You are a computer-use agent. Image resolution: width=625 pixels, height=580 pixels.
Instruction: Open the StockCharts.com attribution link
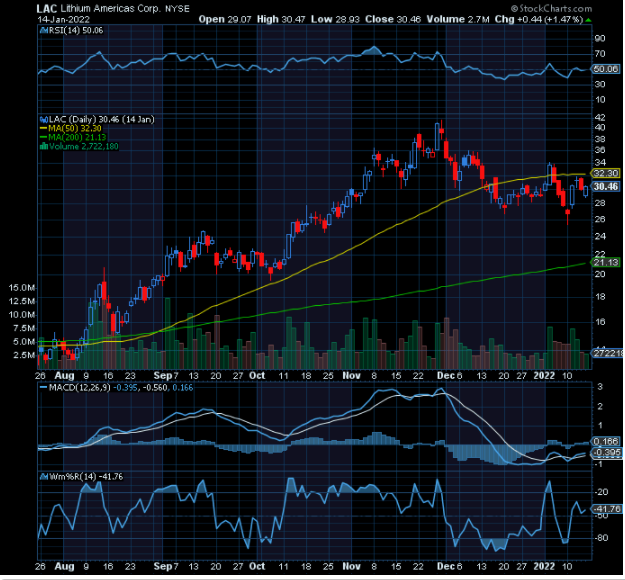[x=551, y=8]
